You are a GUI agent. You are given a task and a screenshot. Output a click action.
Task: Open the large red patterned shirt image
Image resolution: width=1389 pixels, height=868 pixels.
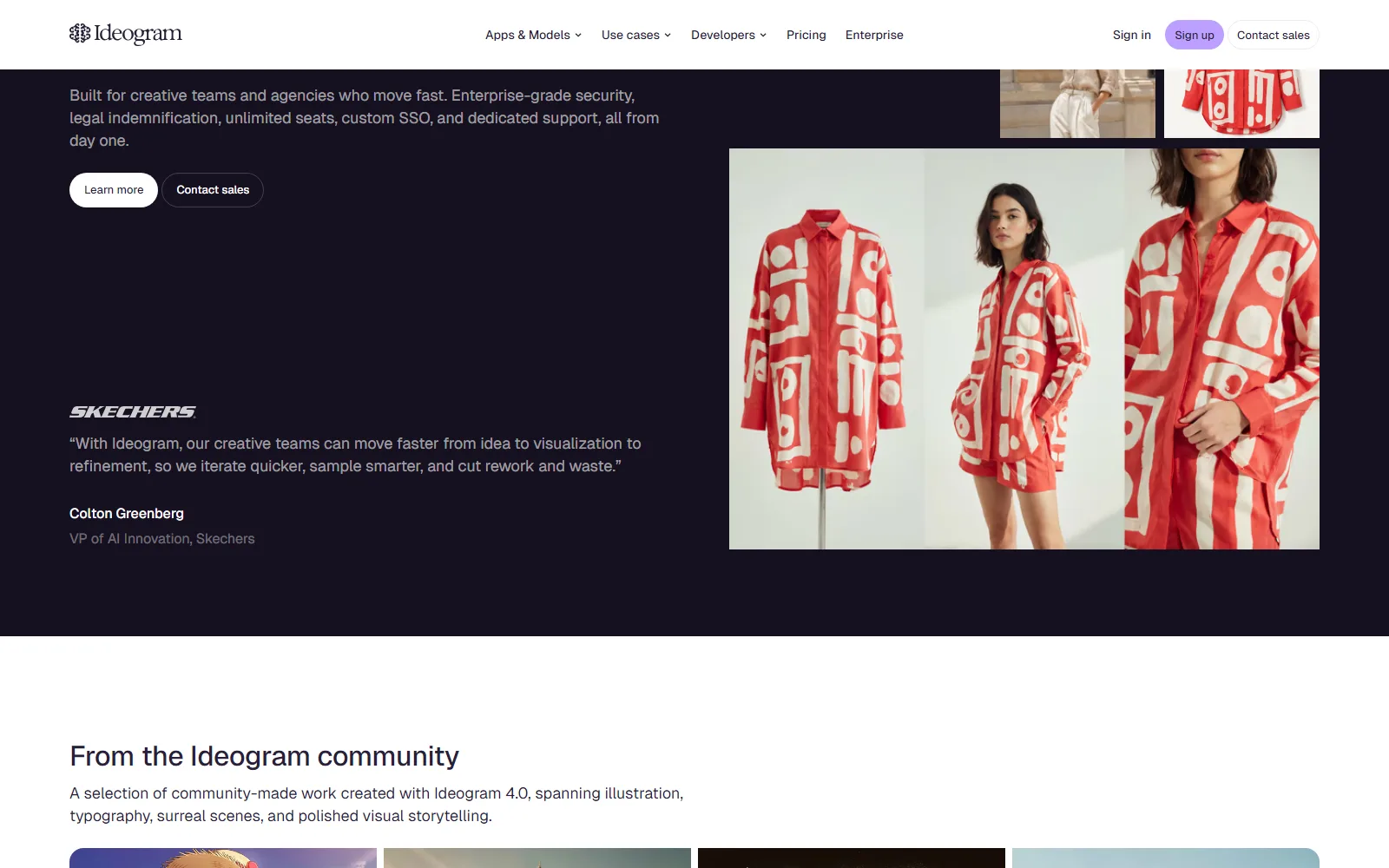pyautogui.click(x=1024, y=349)
